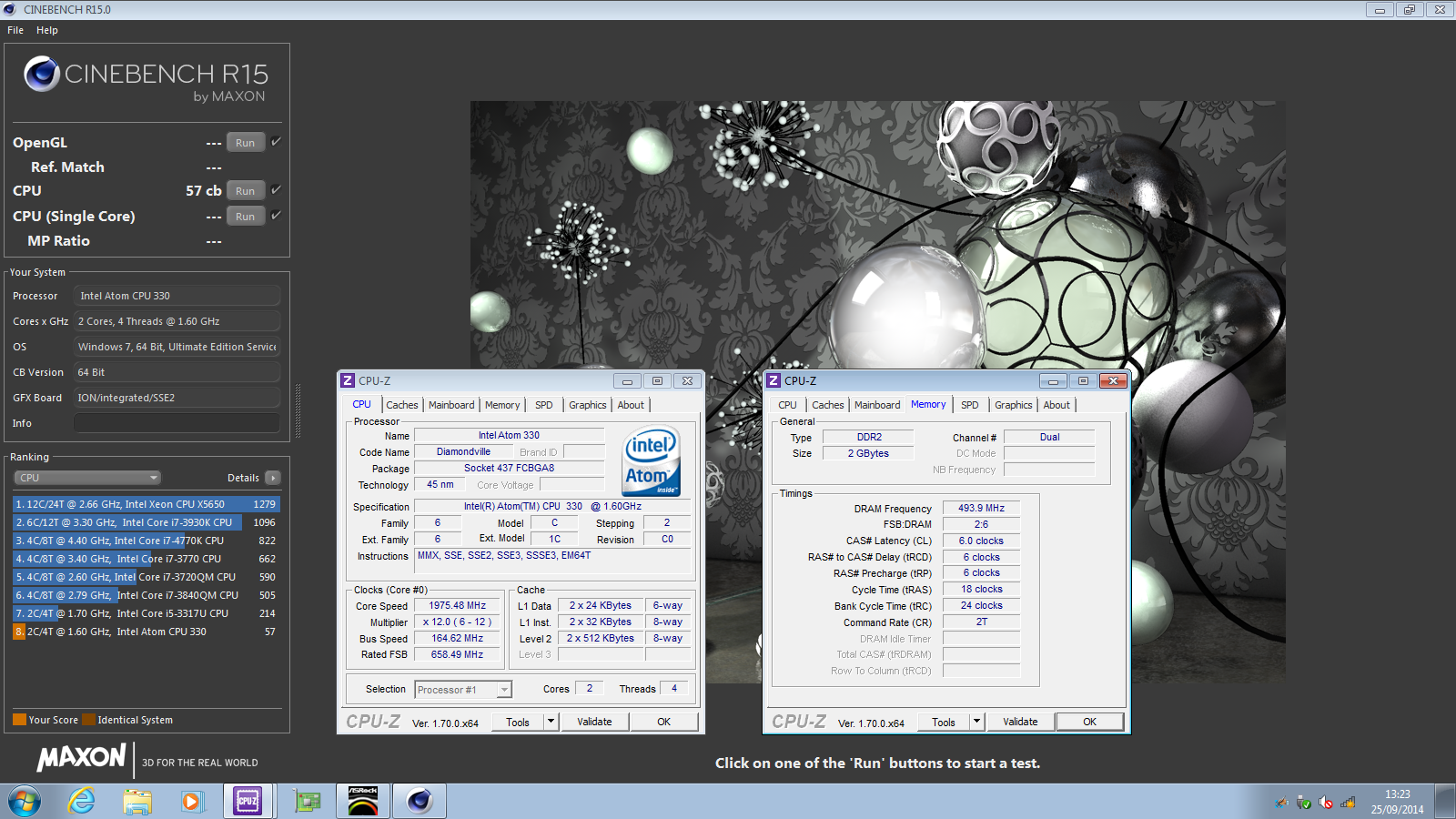Open the File menu

coord(15,30)
